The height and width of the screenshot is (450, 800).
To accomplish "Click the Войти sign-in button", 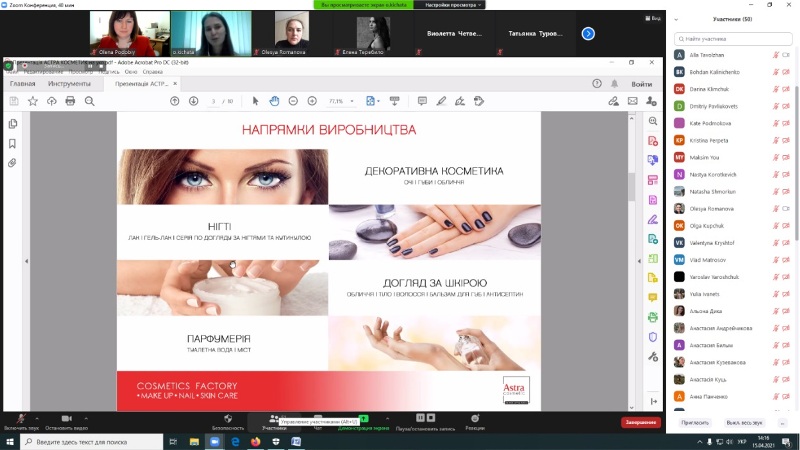I will coord(641,84).
